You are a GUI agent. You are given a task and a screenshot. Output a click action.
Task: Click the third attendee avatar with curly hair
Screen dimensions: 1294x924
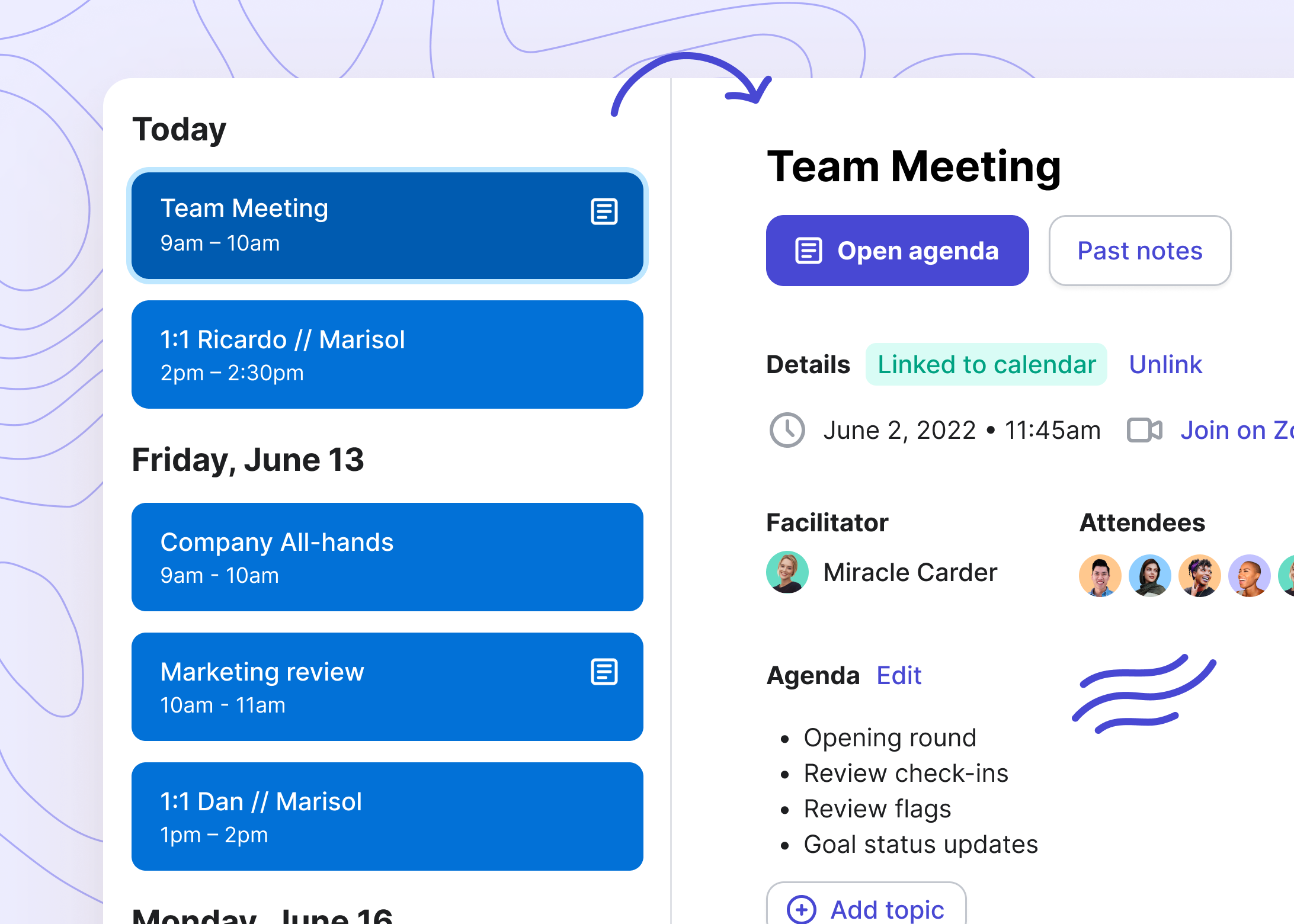[1200, 575]
